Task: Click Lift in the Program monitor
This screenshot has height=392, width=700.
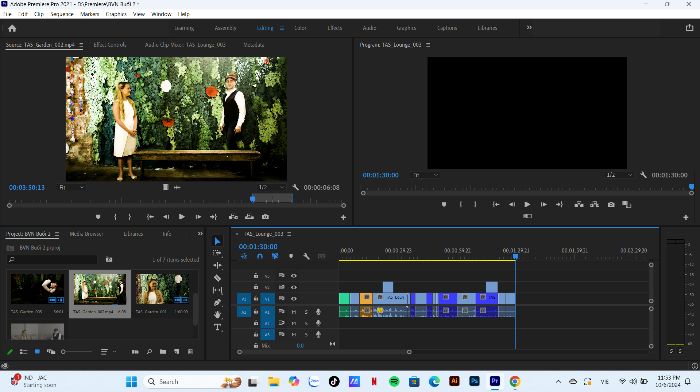Action: coord(579,204)
